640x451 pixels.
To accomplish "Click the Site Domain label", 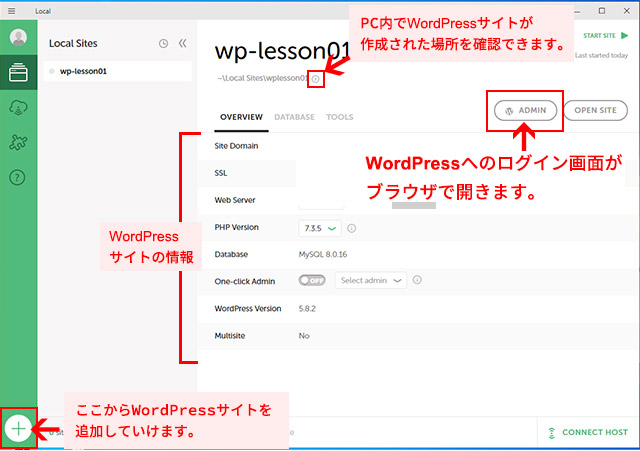I will [236, 146].
